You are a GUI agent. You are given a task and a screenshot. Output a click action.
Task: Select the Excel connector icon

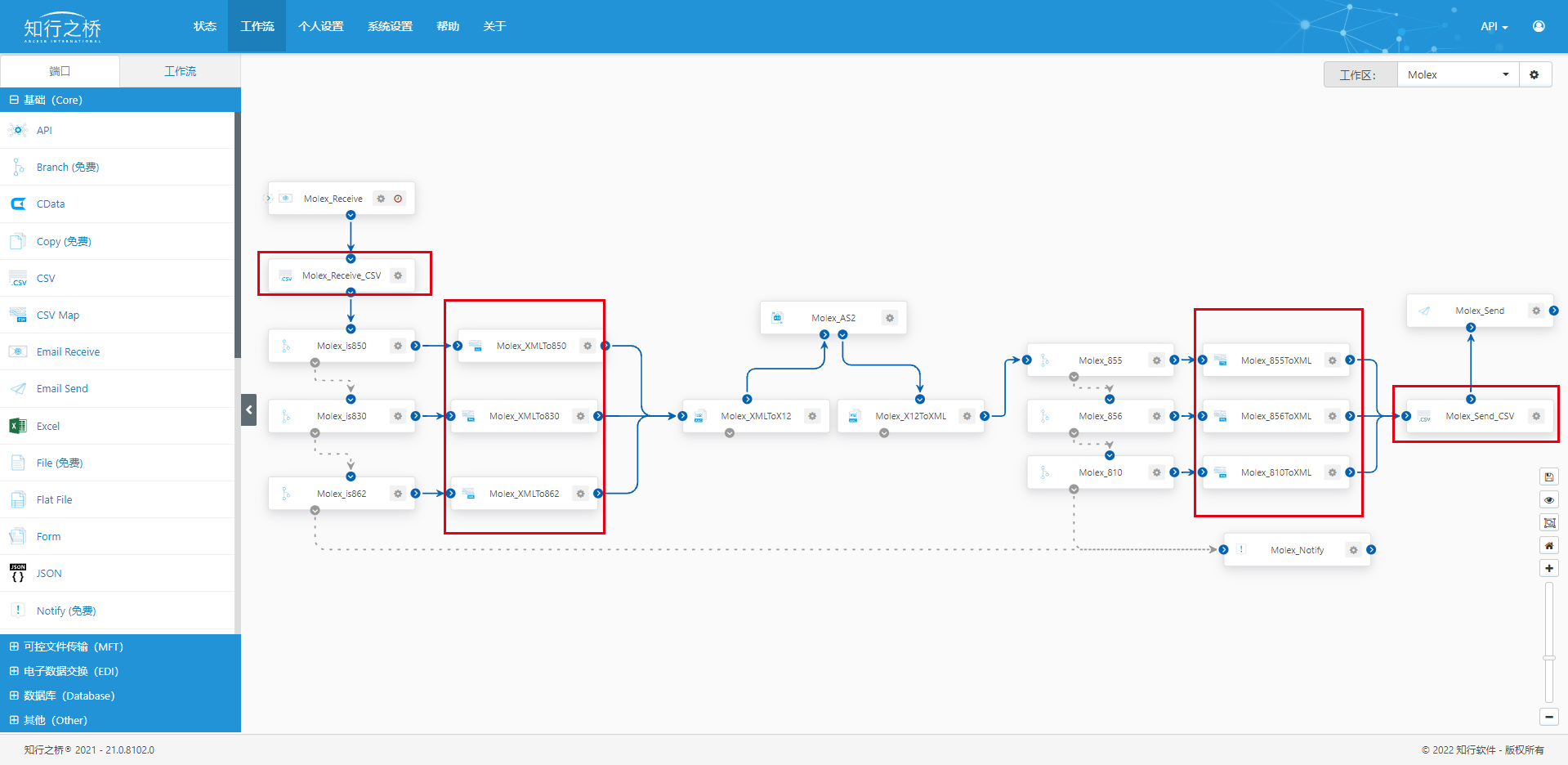point(17,426)
